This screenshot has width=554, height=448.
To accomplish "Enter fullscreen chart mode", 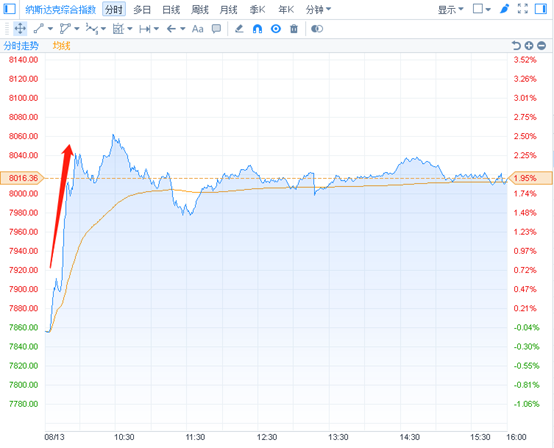I will [x=523, y=9].
